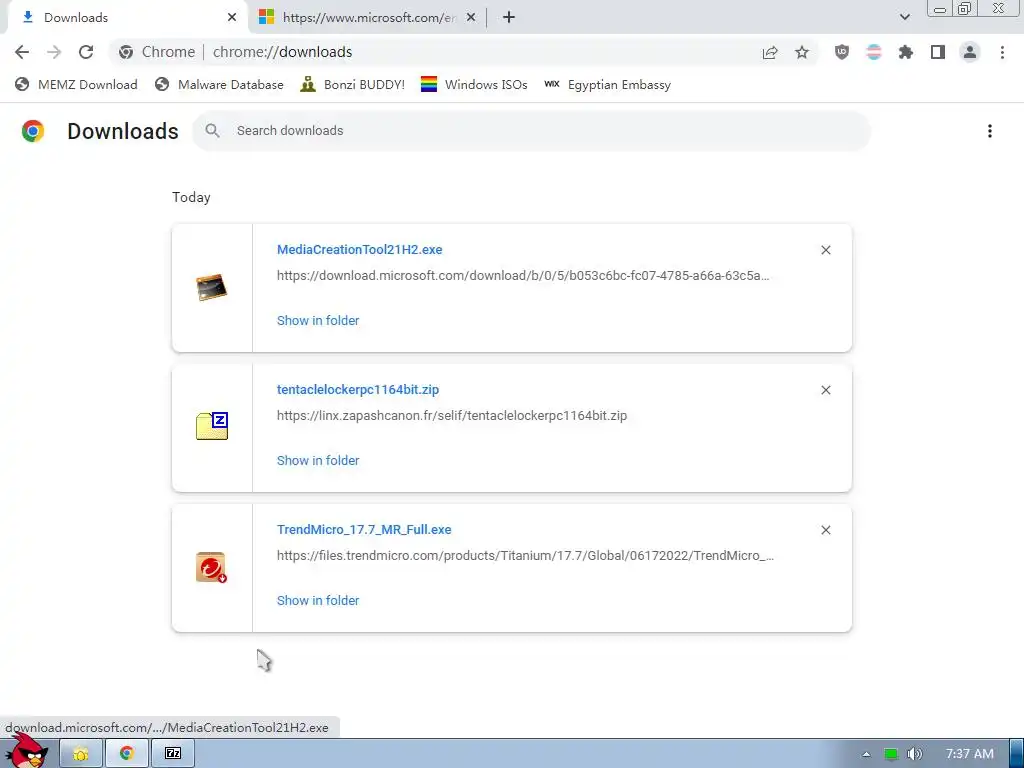Click the 7:37 AM taskbar clock
Screen dimensions: 1024x768
970,754
